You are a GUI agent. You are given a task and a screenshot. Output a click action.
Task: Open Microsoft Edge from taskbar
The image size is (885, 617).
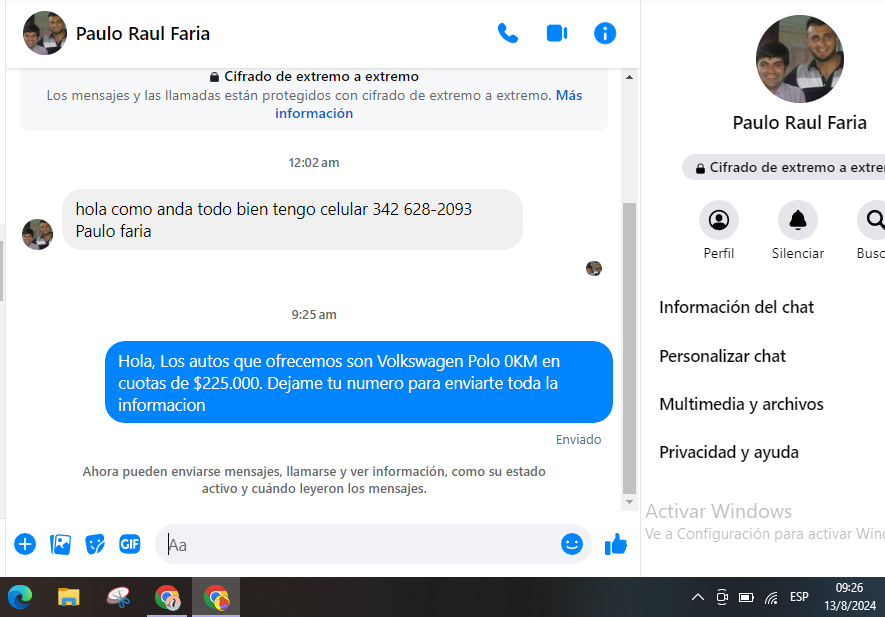20,597
